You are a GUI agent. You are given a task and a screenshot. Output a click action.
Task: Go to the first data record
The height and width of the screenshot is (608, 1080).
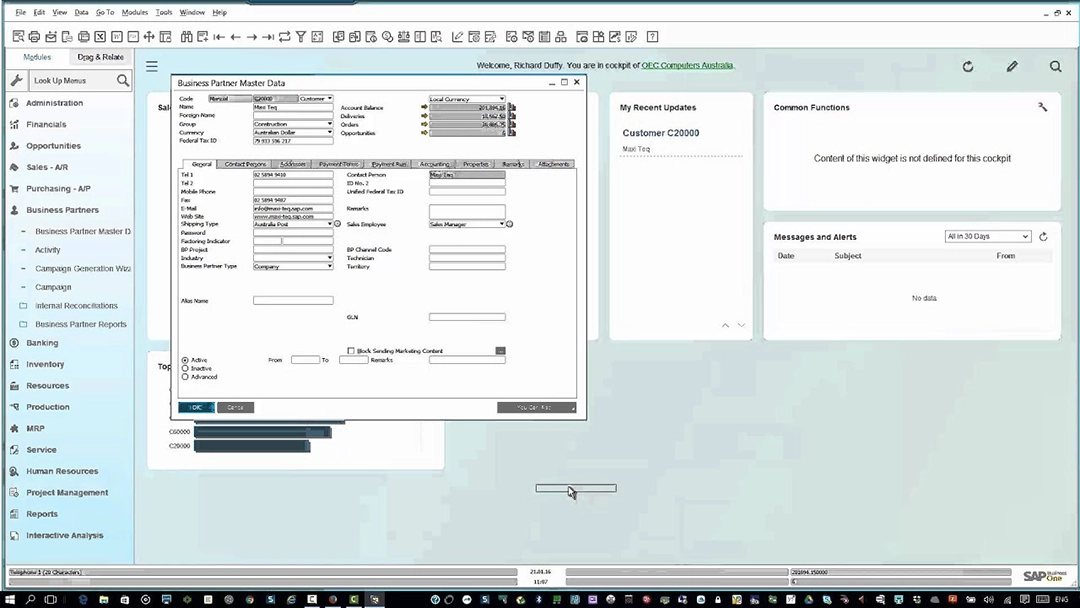pos(219,37)
